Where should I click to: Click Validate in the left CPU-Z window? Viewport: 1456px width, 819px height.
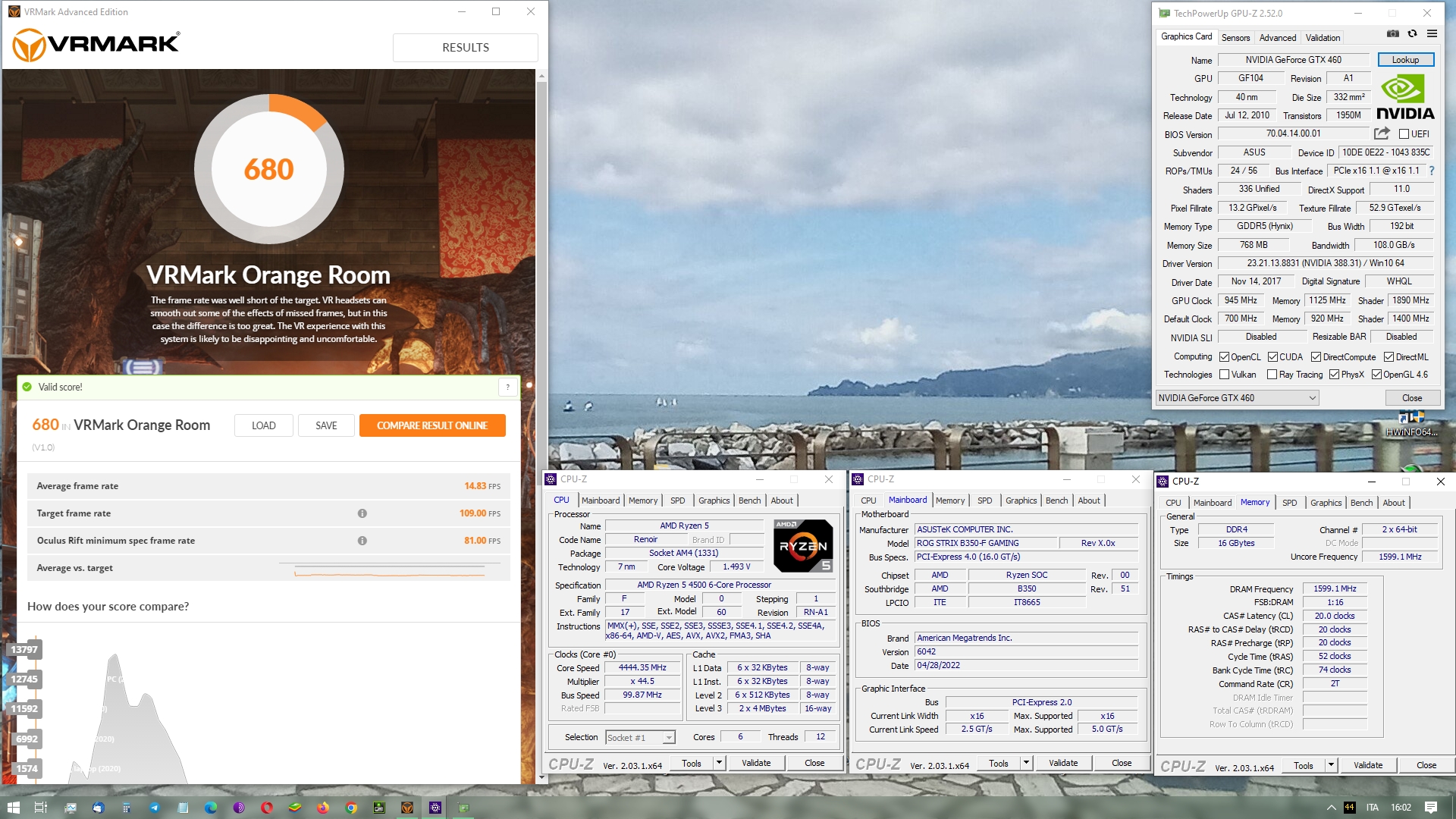coord(756,763)
